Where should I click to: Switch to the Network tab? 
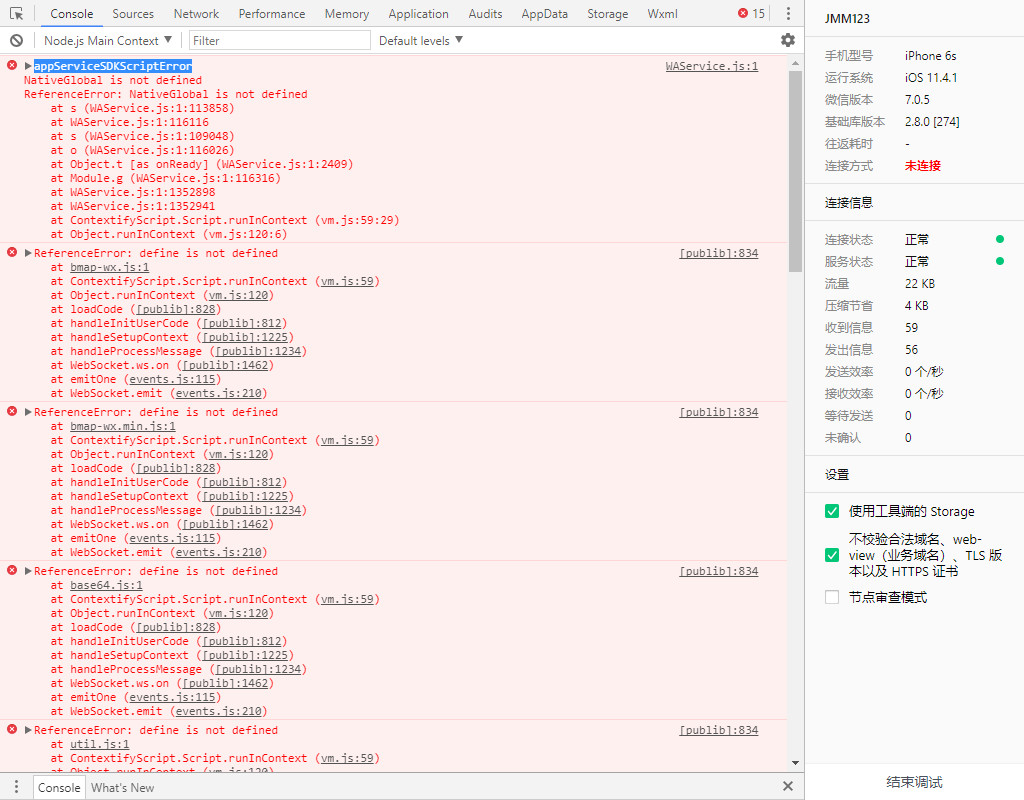tap(196, 14)
